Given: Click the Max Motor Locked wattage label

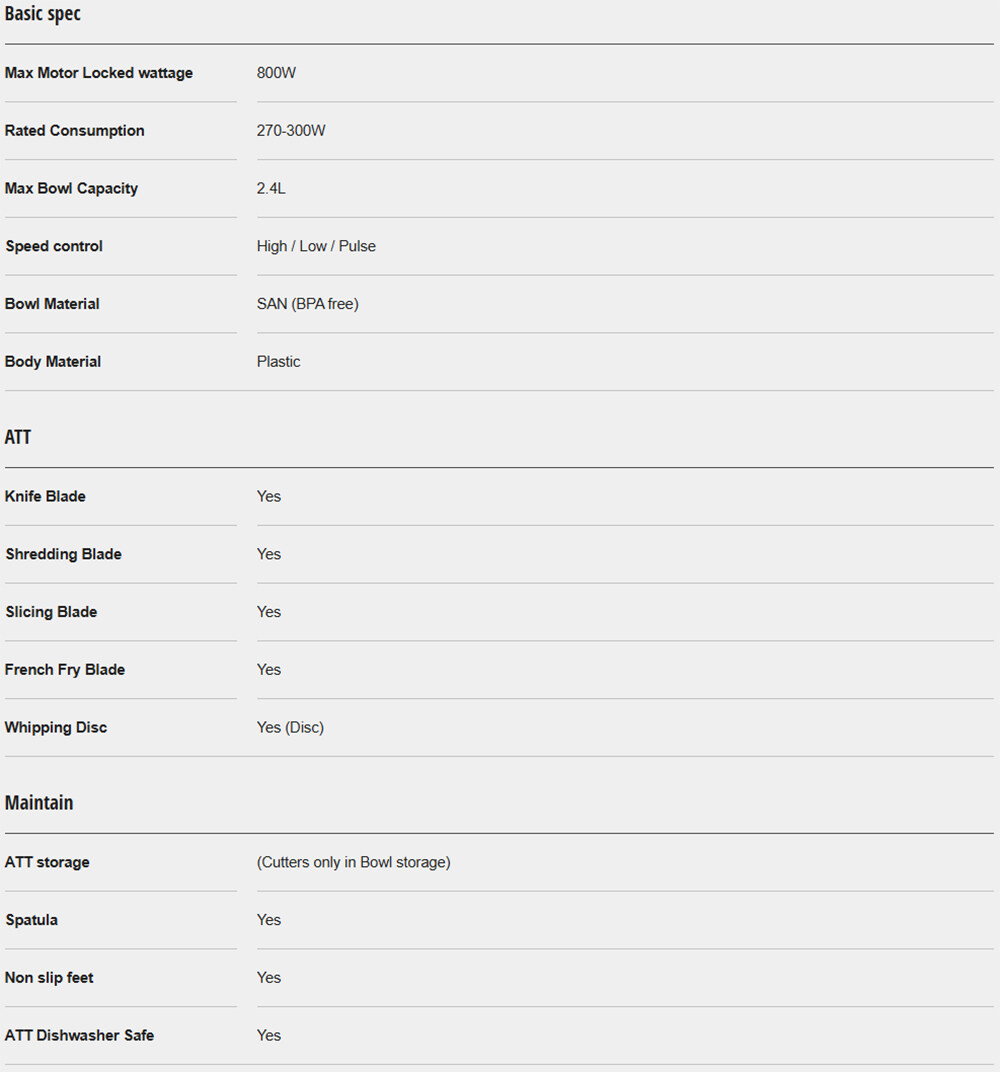Looking at the screenshot, I should click(x=99, y=73).
